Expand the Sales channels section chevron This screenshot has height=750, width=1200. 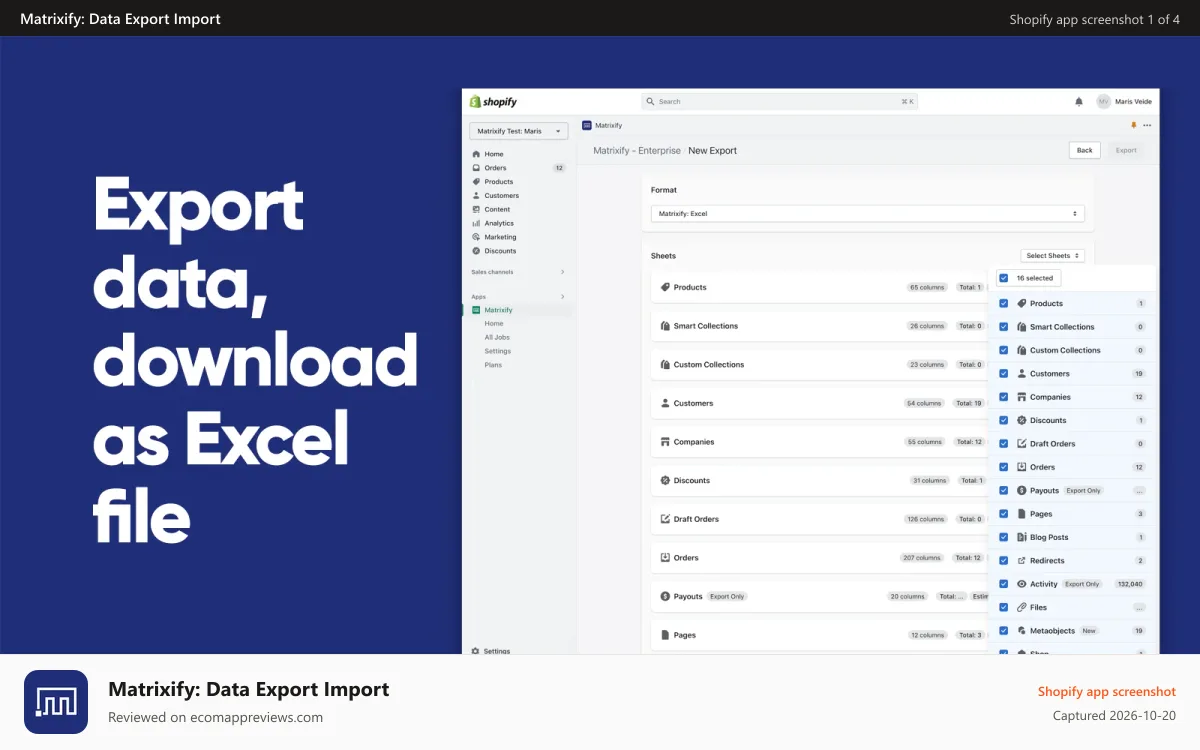coord(562,272)
